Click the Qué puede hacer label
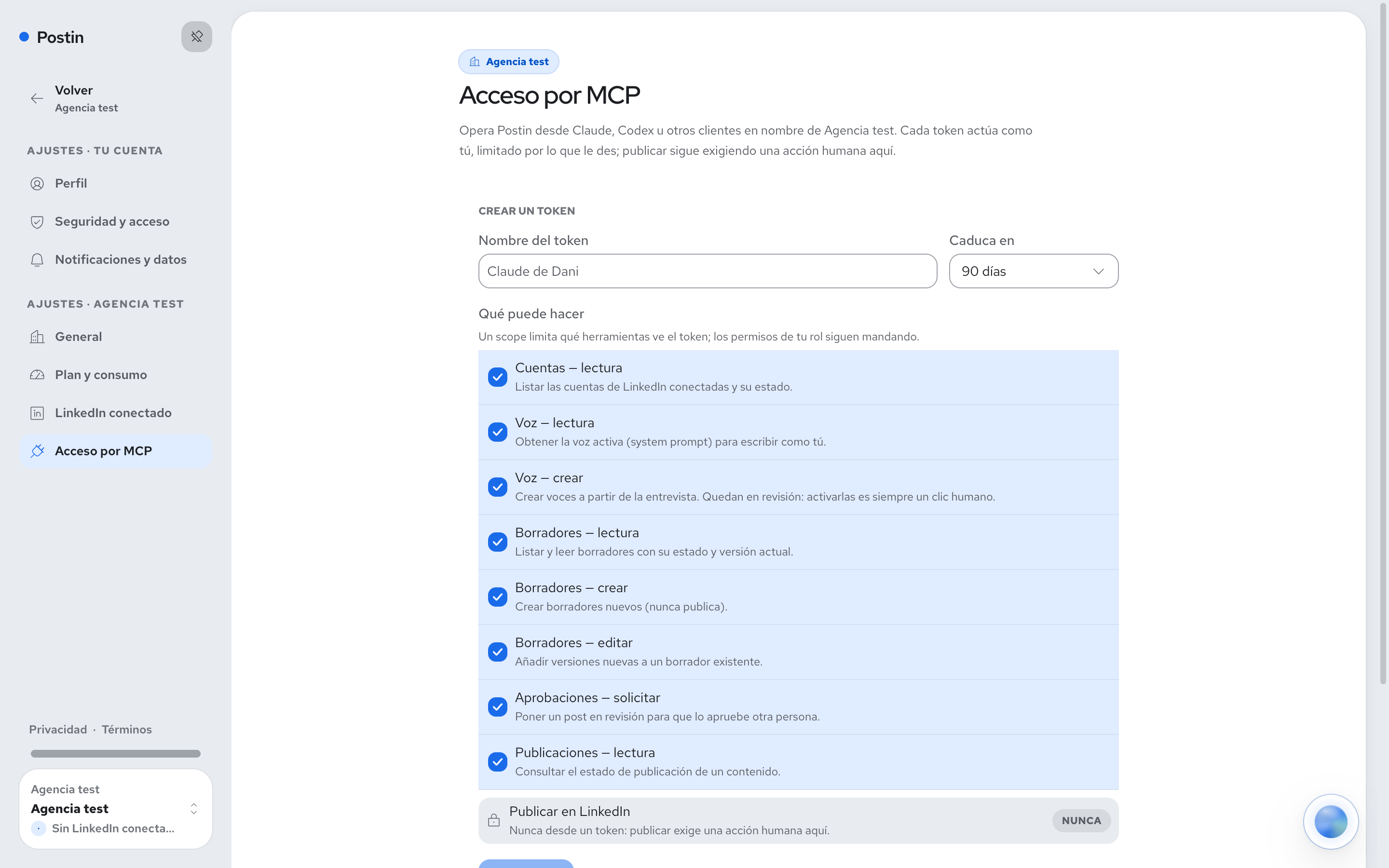Image resolution: width=1389 pixels, height=868 pixels. click(x=531, y=314)
